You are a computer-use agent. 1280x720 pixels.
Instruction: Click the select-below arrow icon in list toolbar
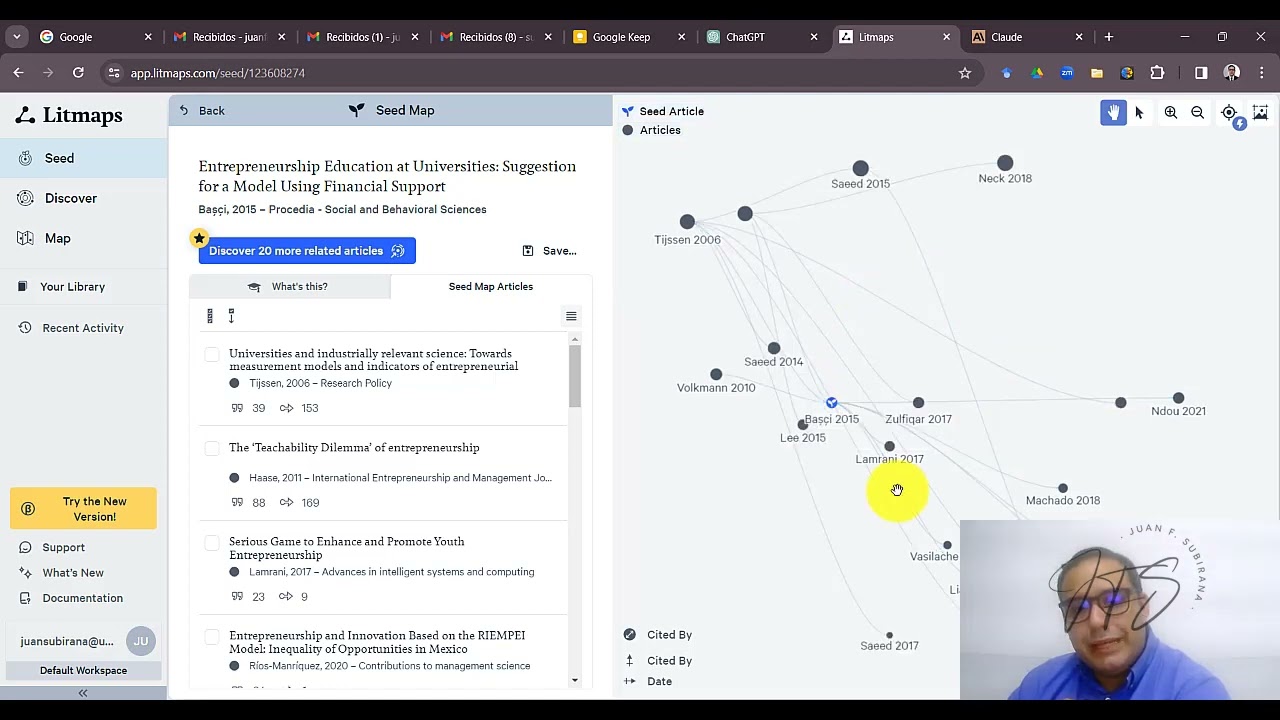click(x=231, y=316)
